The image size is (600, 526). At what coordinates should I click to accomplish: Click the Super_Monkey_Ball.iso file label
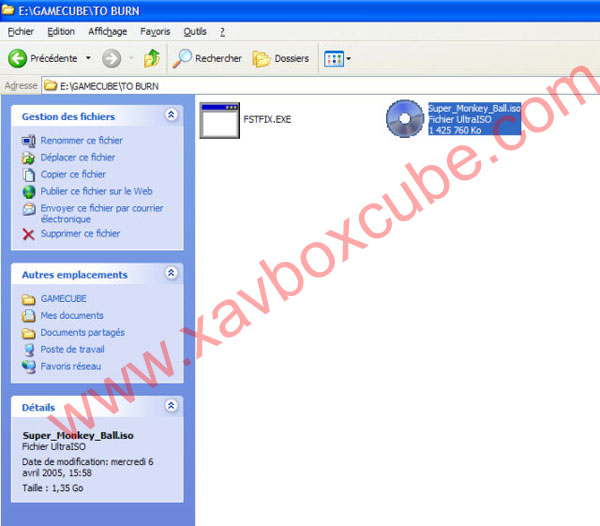[474, 119]
